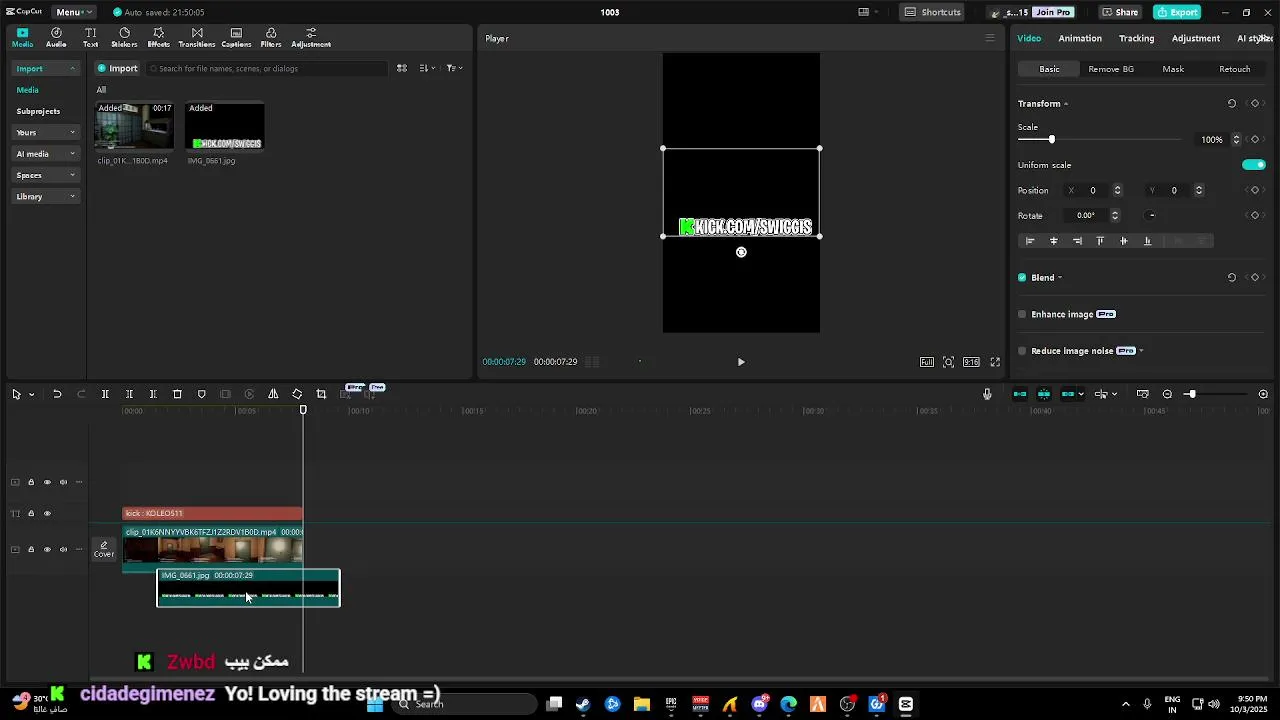Expand the Spaces sidebar section

pyautogui.click(x=46, y=175)
